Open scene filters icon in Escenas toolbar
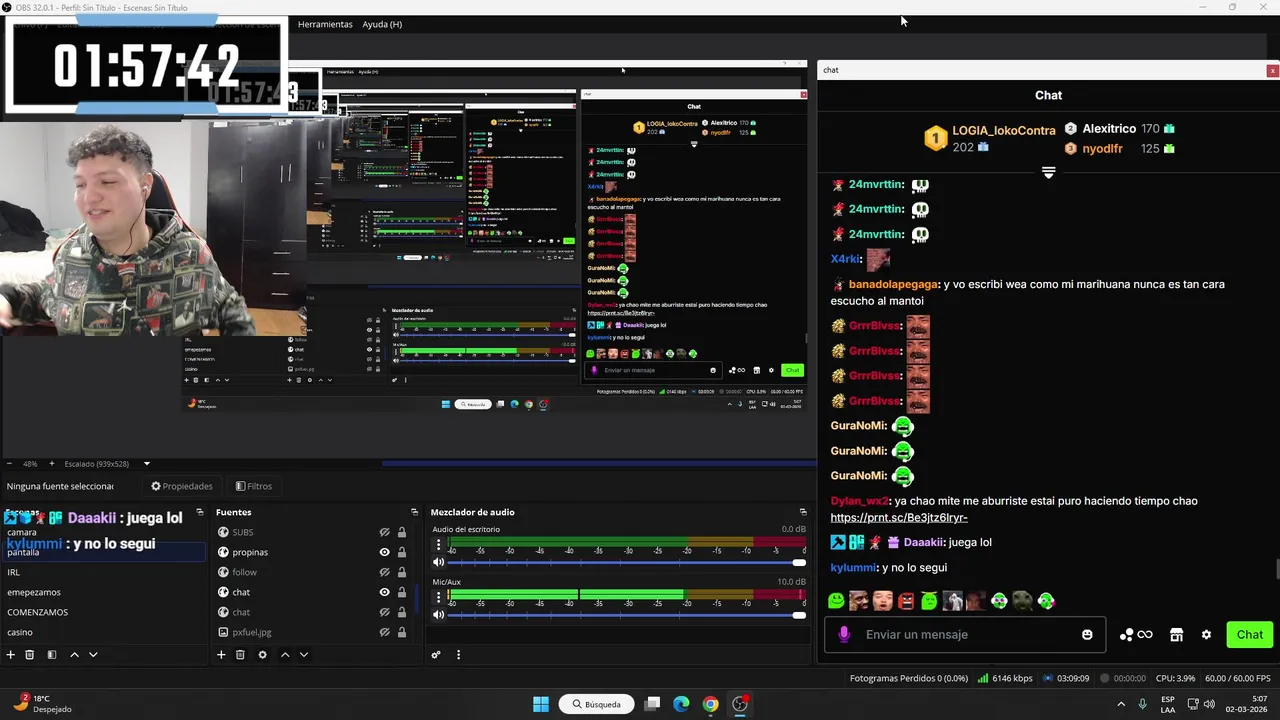The height and width of the screenshot is (720, 1280). coord(52,655)
